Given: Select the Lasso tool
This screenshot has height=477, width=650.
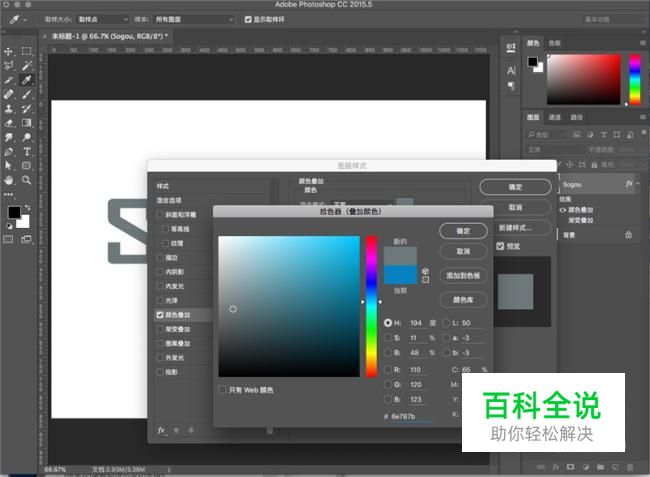Looking at the screenshot, I should point(8,65).
